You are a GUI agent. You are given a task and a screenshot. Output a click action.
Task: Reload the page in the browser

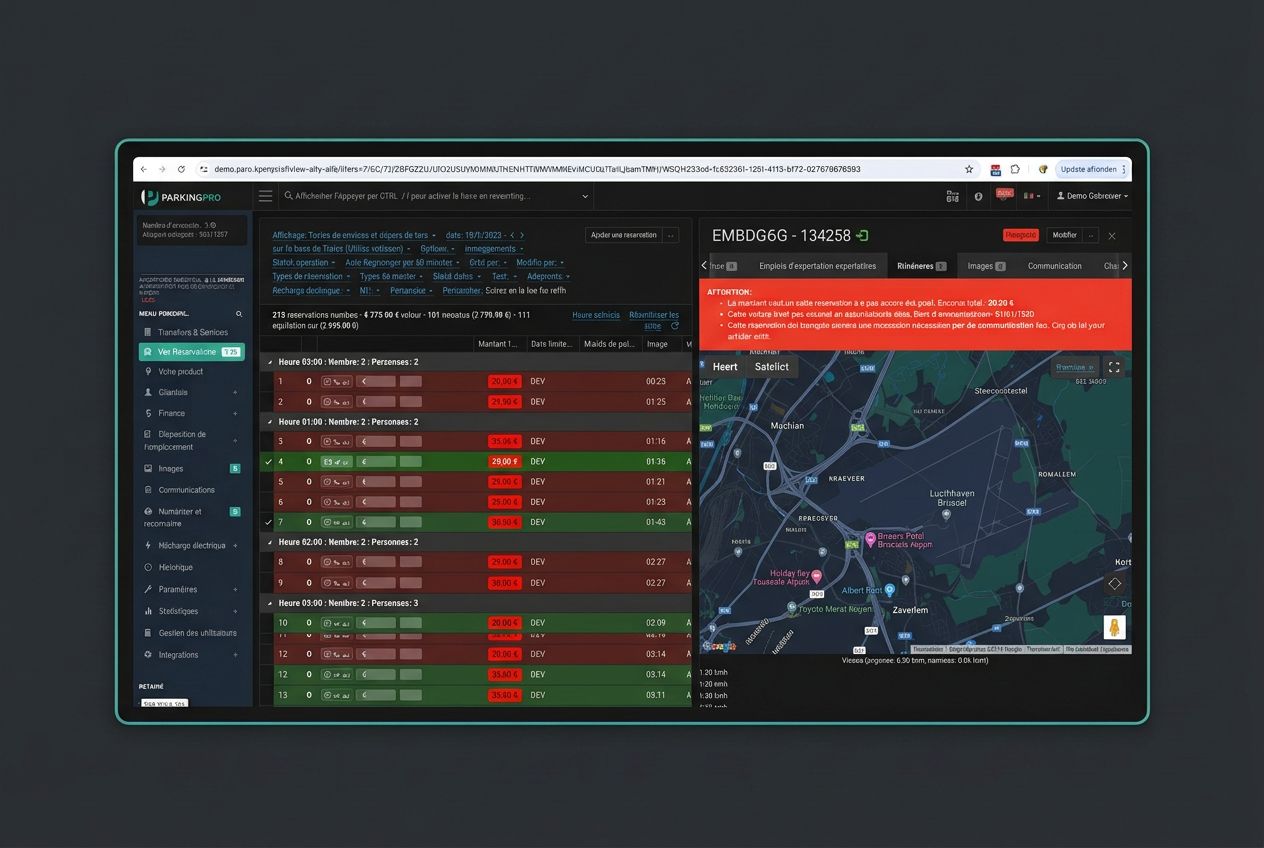click(x=181, y=169)
